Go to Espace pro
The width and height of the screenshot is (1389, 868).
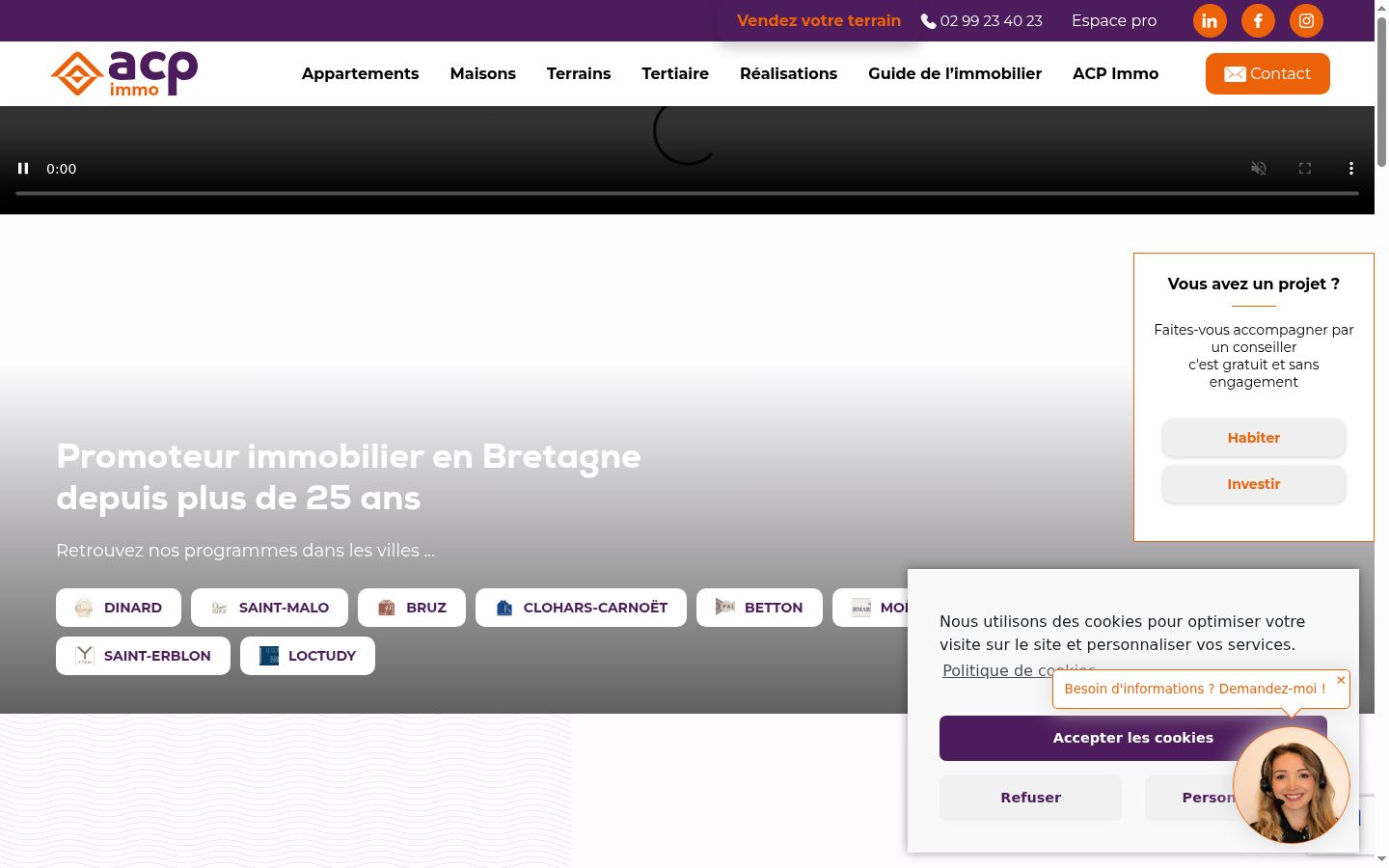click(1114, 20)
